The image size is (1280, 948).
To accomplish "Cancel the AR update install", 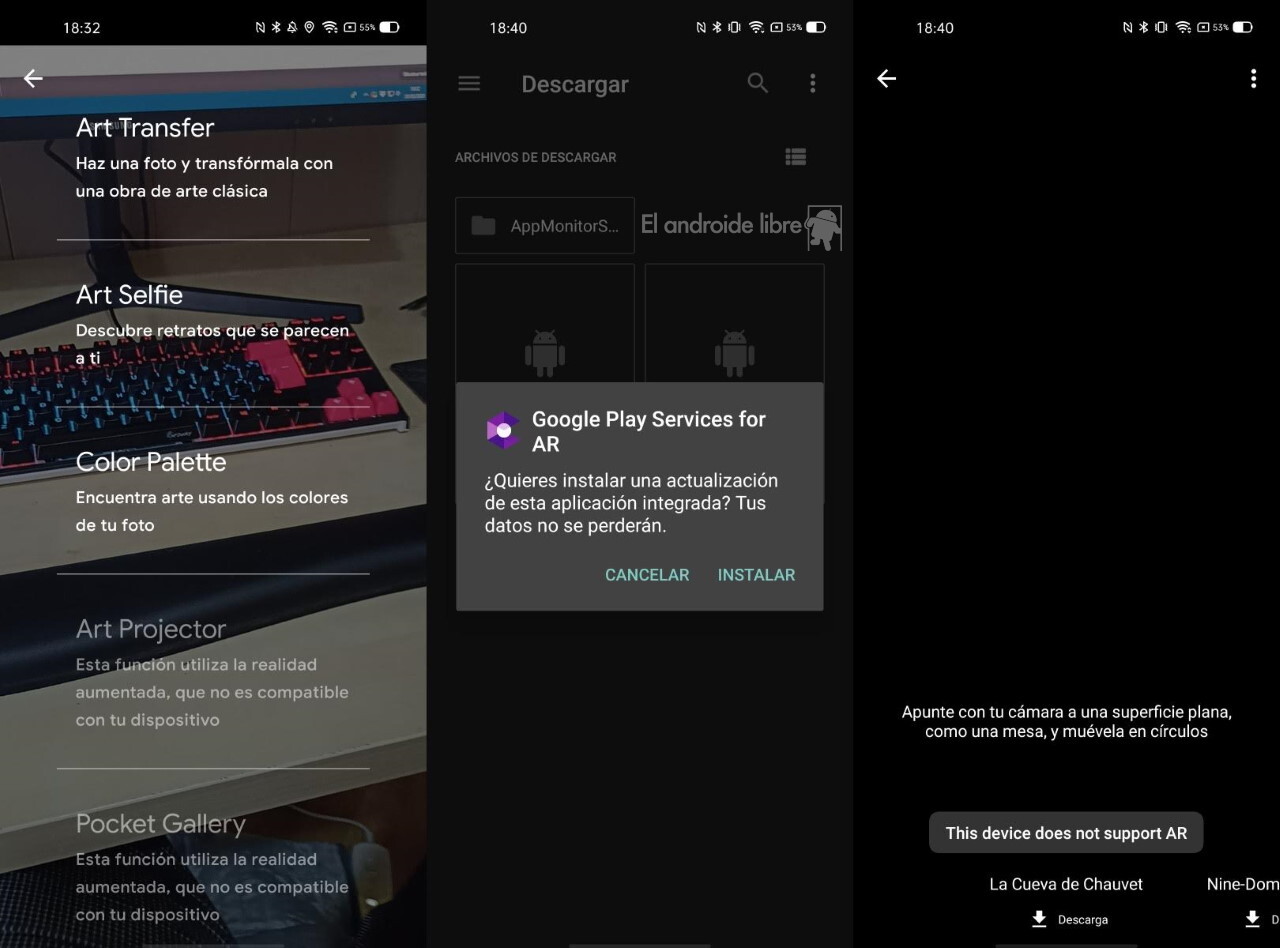I will click(647, 575).
